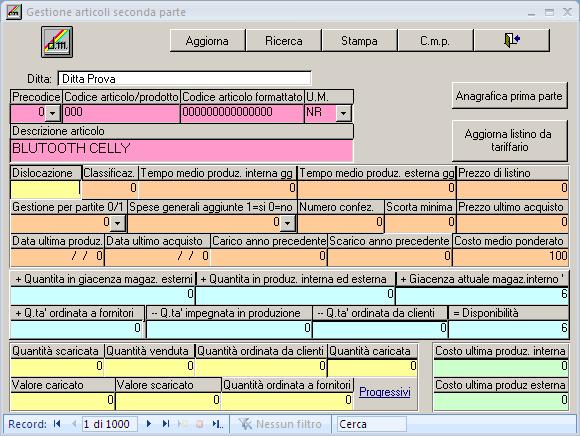Viewport: 580px width, 436px height.
Task: Click Giacenza attuale magaz.interno value field
Action: tap(482, 295)
